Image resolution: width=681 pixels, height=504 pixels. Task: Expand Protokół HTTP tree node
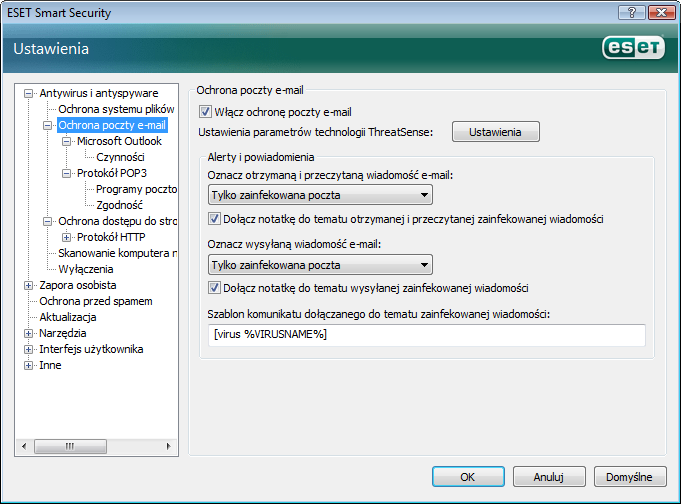click(x=66, y=237)
